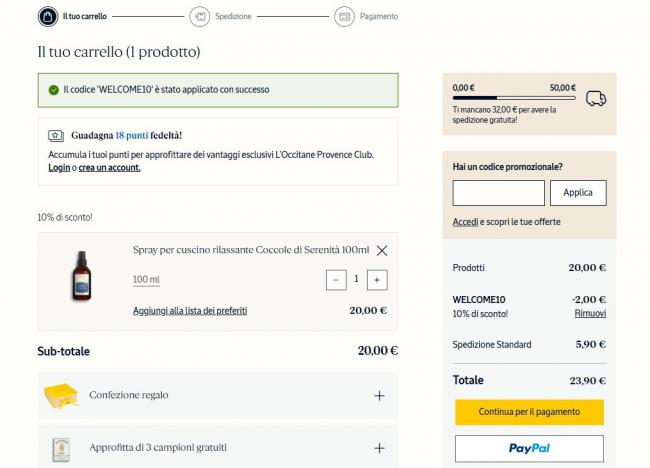Select the Pagamento step label

[379, 17]
